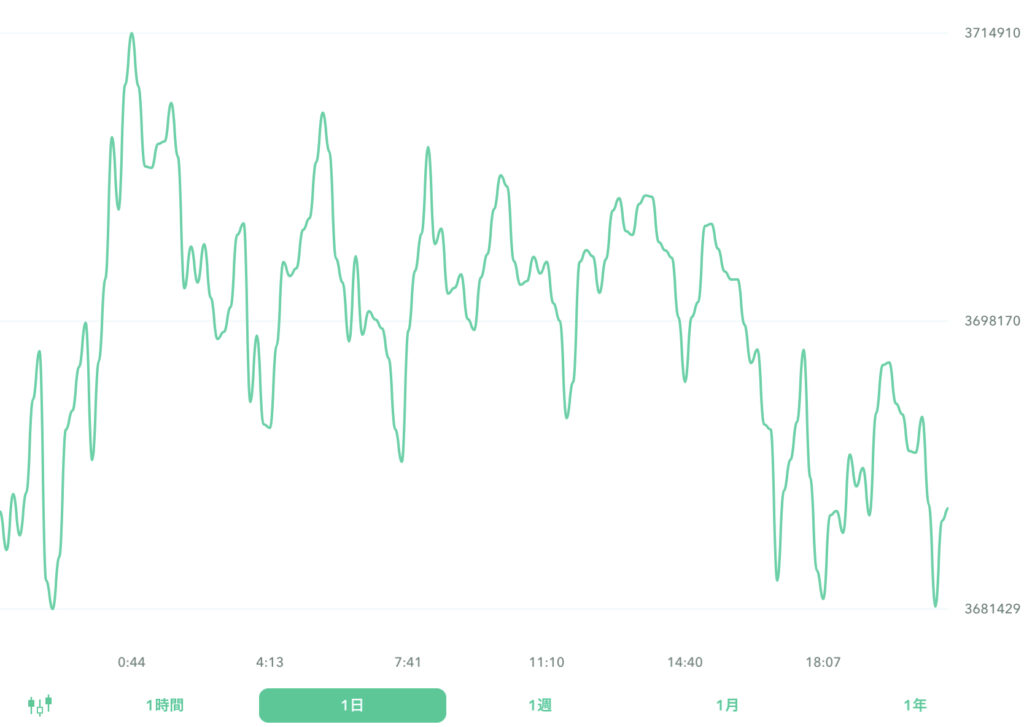Click the 3698170 middle price label

tap(992, 321)
